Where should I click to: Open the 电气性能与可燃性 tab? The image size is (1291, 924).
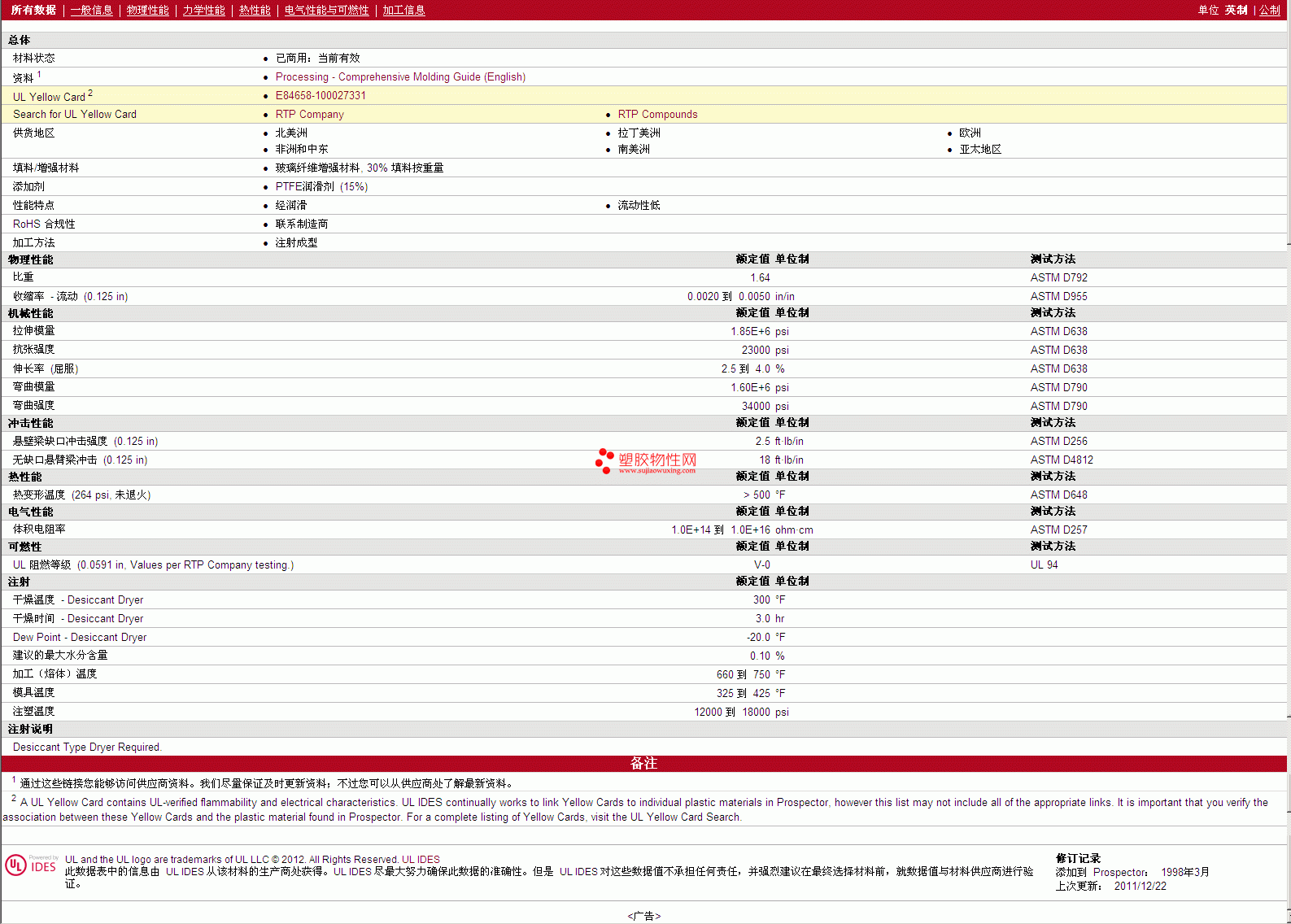[326, 10]
